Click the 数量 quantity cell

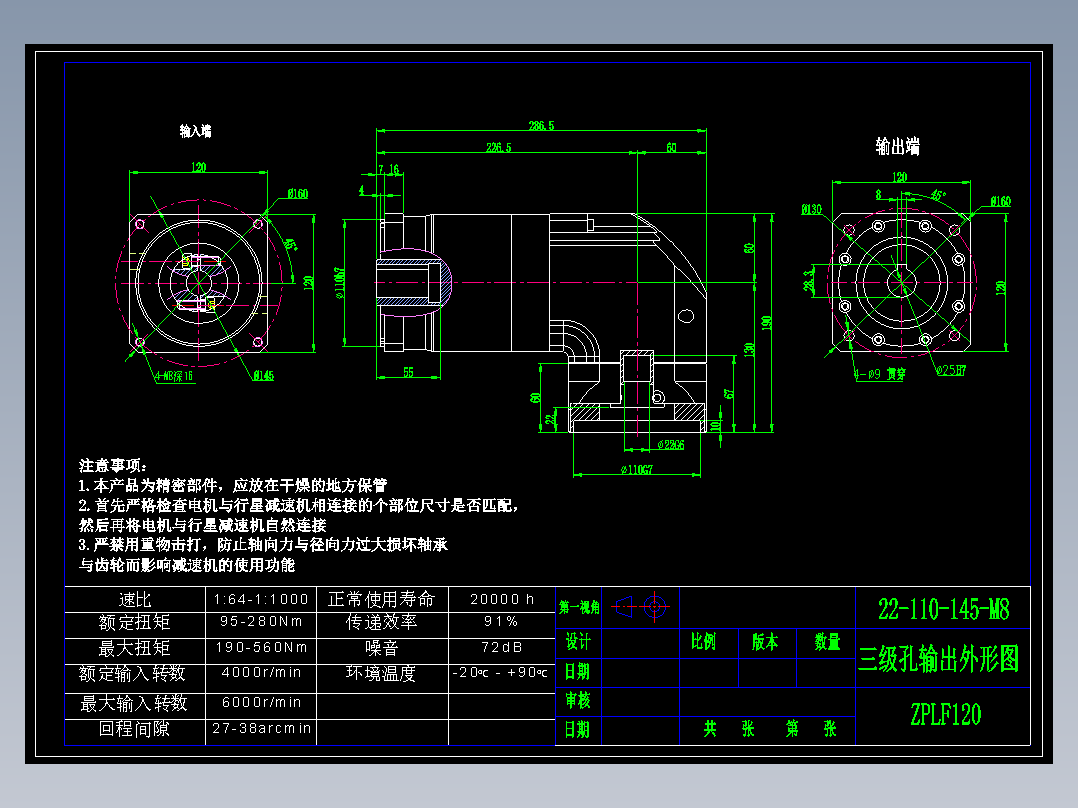(825, 643)
